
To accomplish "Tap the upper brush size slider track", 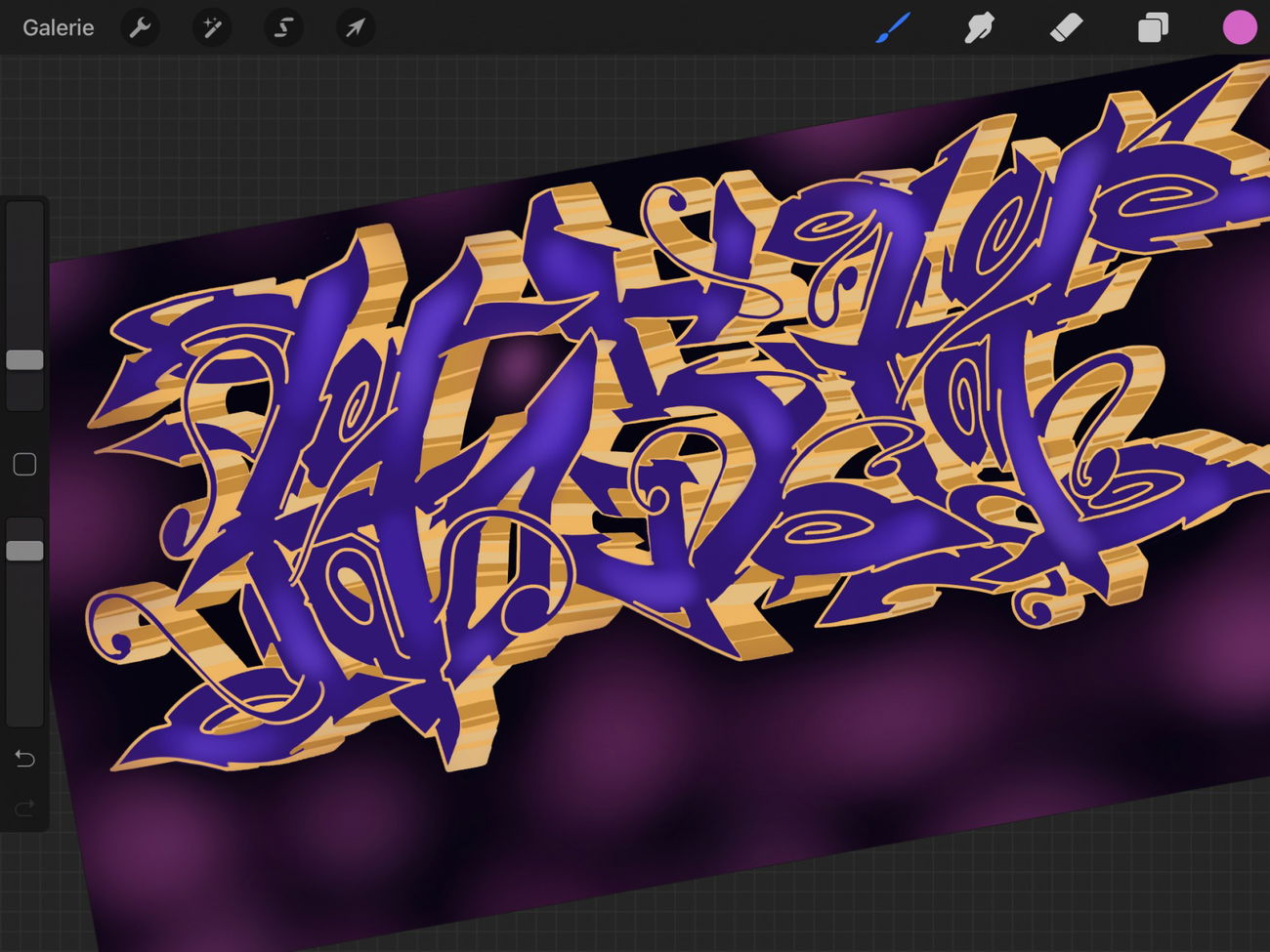I will click(x=24, y=273).
